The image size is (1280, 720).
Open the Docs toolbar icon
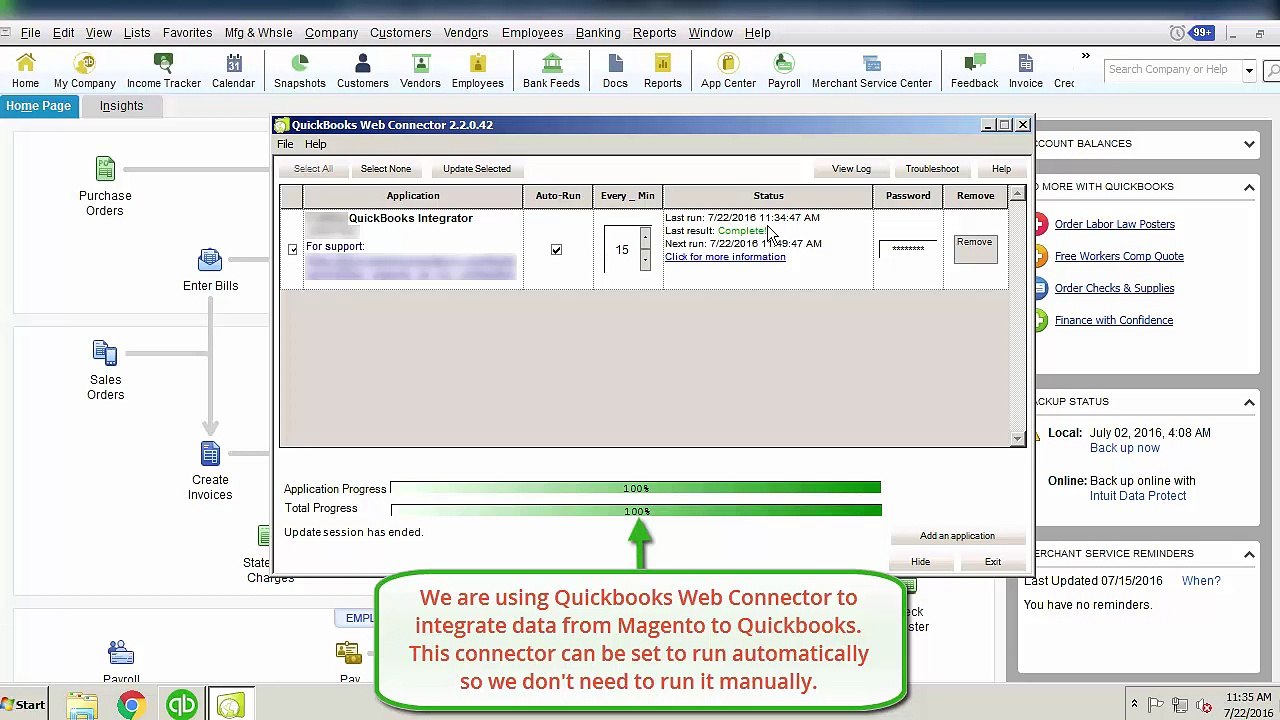tap(615, 71)
